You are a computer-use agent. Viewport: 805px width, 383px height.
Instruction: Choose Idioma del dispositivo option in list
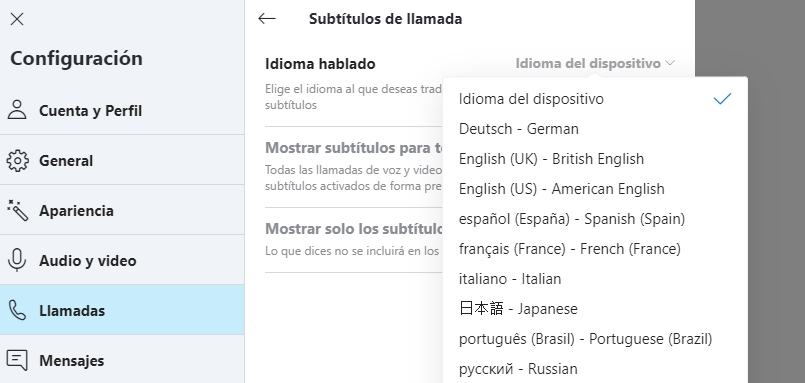coord(595,99)
